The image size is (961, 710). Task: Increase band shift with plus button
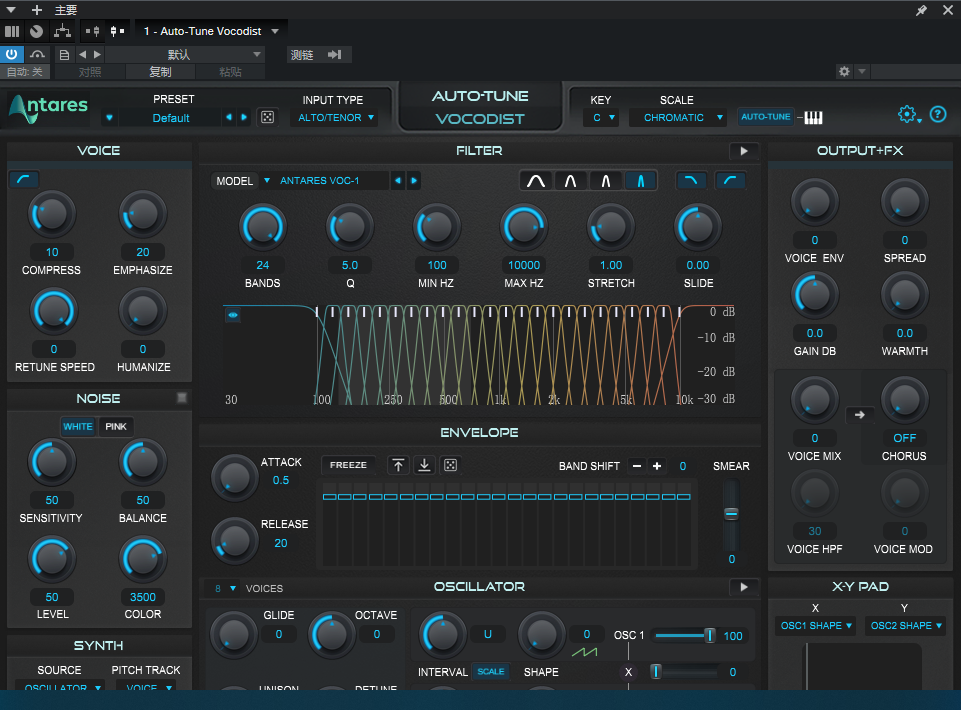coord(657,466)
